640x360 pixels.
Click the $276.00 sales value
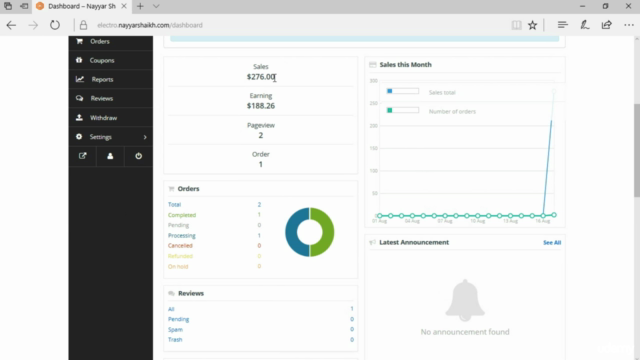[x=261, y=77]
